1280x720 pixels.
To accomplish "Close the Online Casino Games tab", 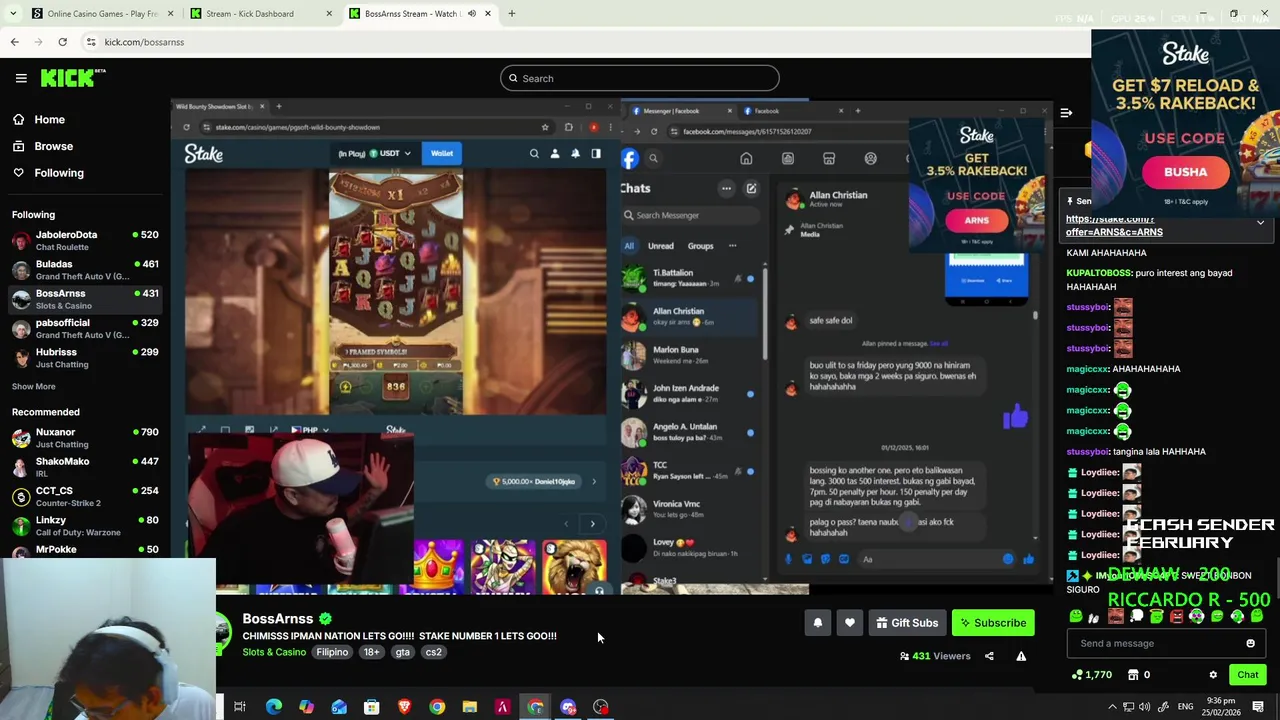I will pos(170,14).
